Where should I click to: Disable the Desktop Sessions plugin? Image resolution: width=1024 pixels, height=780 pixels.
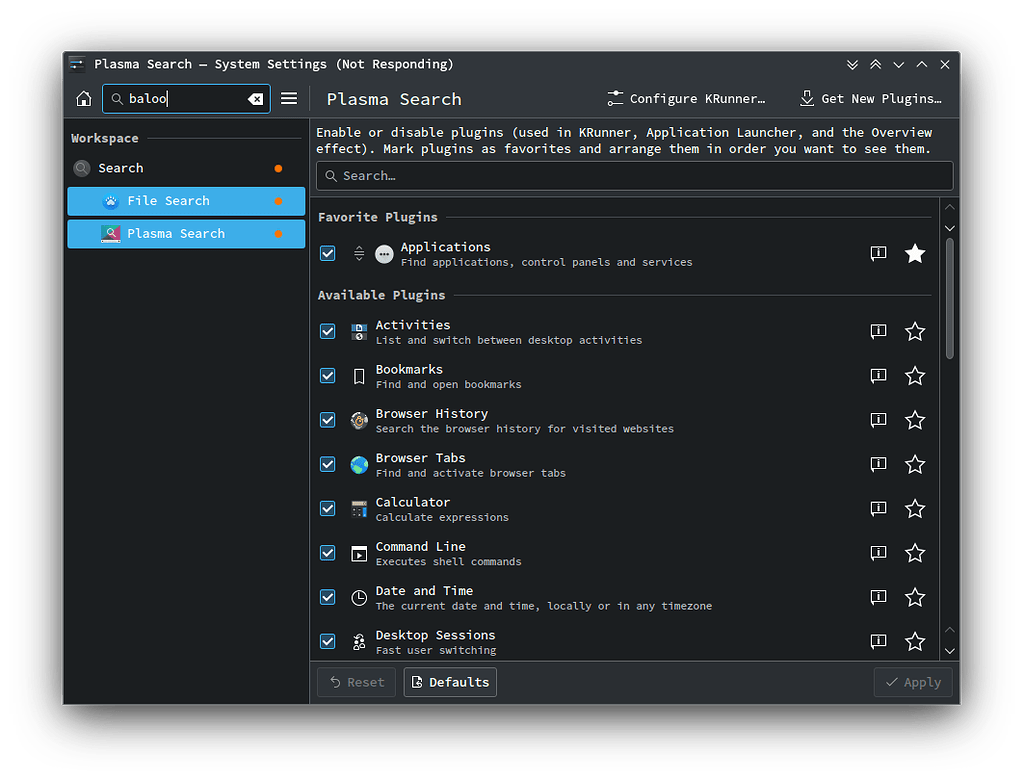(x=327, y=641)
